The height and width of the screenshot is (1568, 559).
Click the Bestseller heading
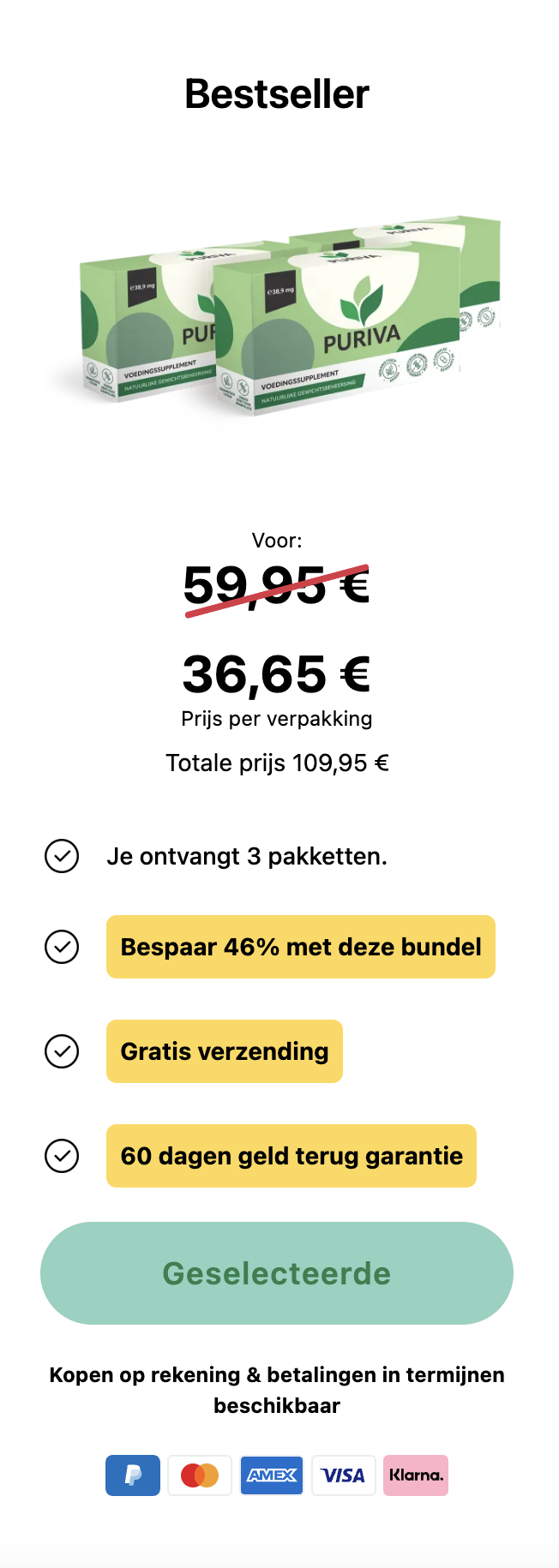[277, 94]
